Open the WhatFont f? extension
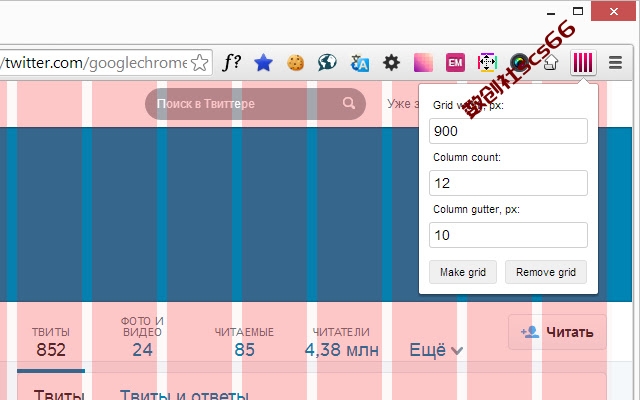 point(231,62)
